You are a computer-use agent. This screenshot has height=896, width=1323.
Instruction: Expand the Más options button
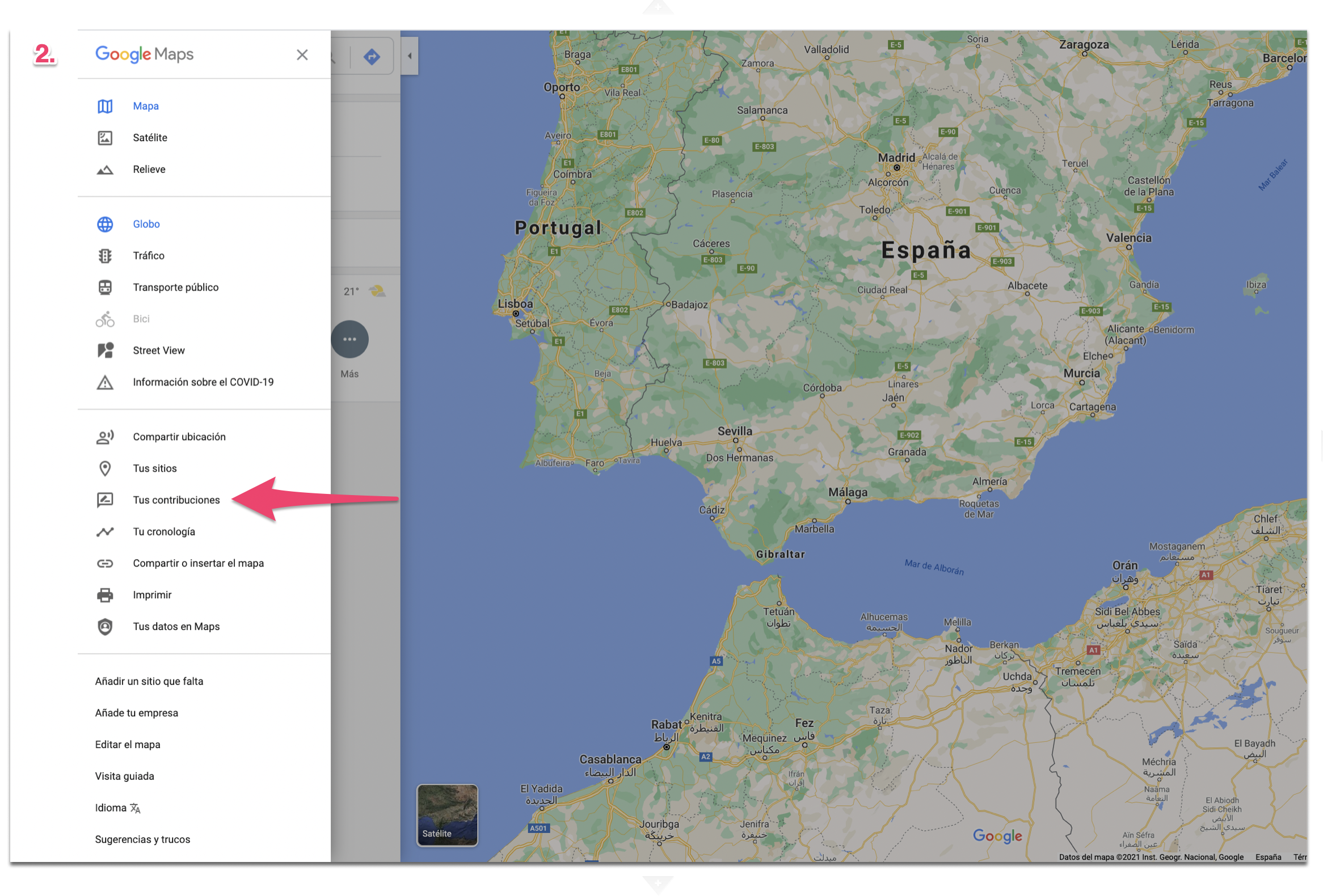click(x=349, y=340)
